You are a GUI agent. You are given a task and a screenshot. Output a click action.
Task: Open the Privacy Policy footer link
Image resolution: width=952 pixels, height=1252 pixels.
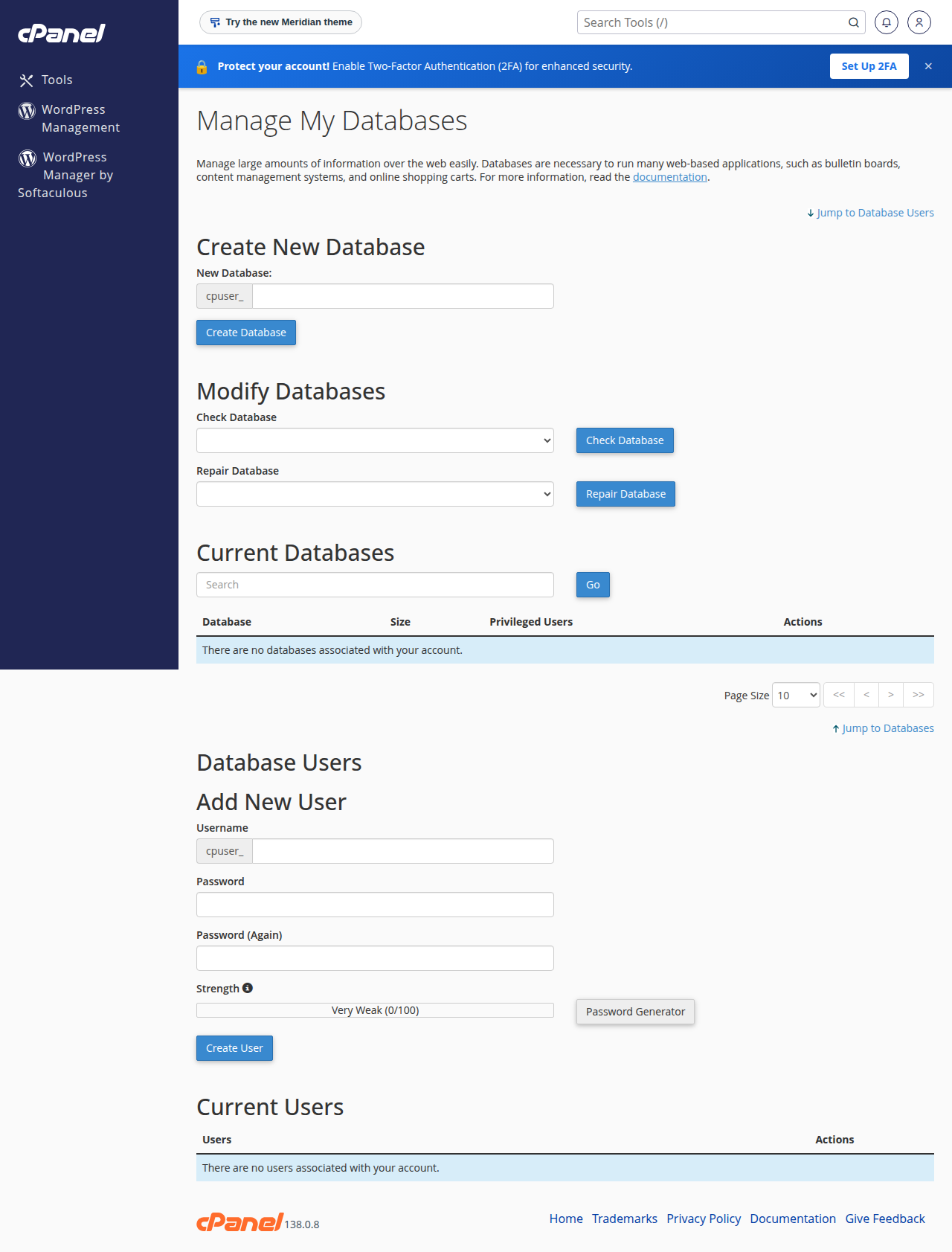(x=704, y=1219)
